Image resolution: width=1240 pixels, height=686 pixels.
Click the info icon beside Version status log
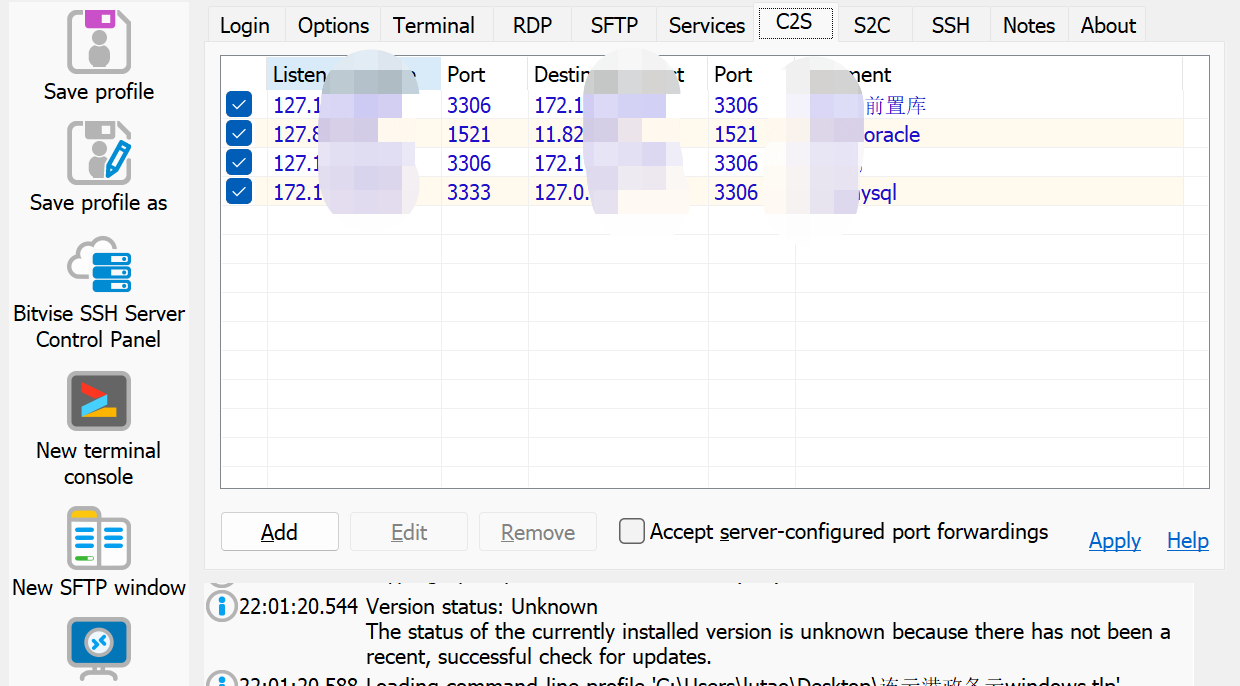tap(221, 606)
